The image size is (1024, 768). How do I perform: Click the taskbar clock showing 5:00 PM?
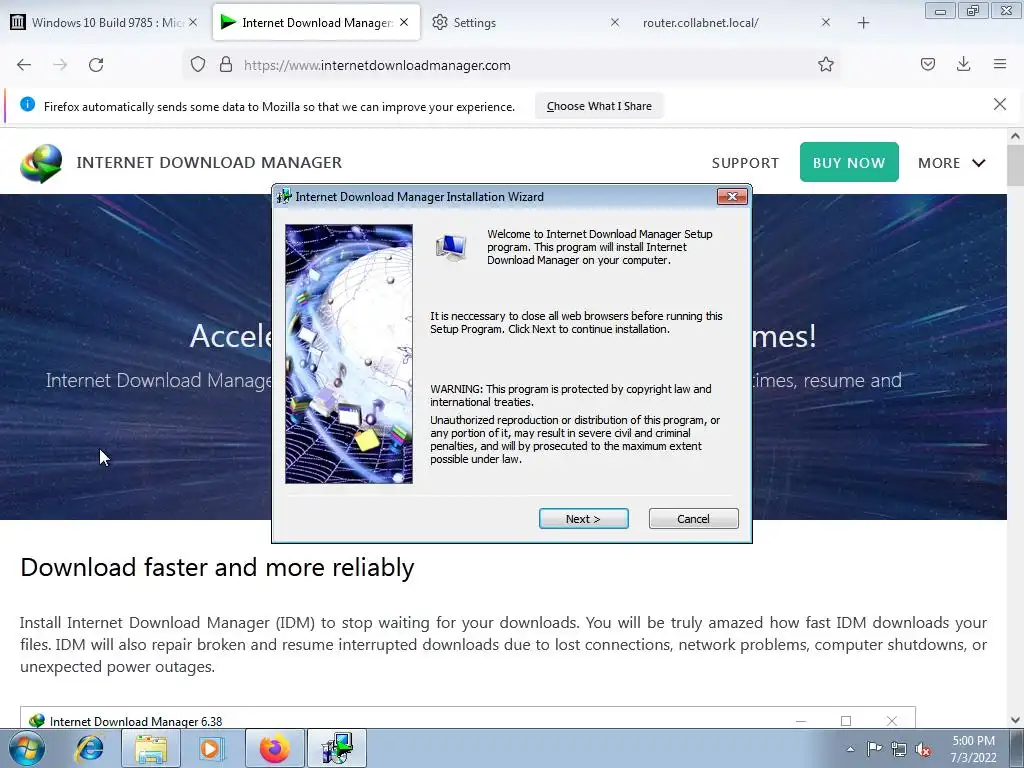point(973,749)
